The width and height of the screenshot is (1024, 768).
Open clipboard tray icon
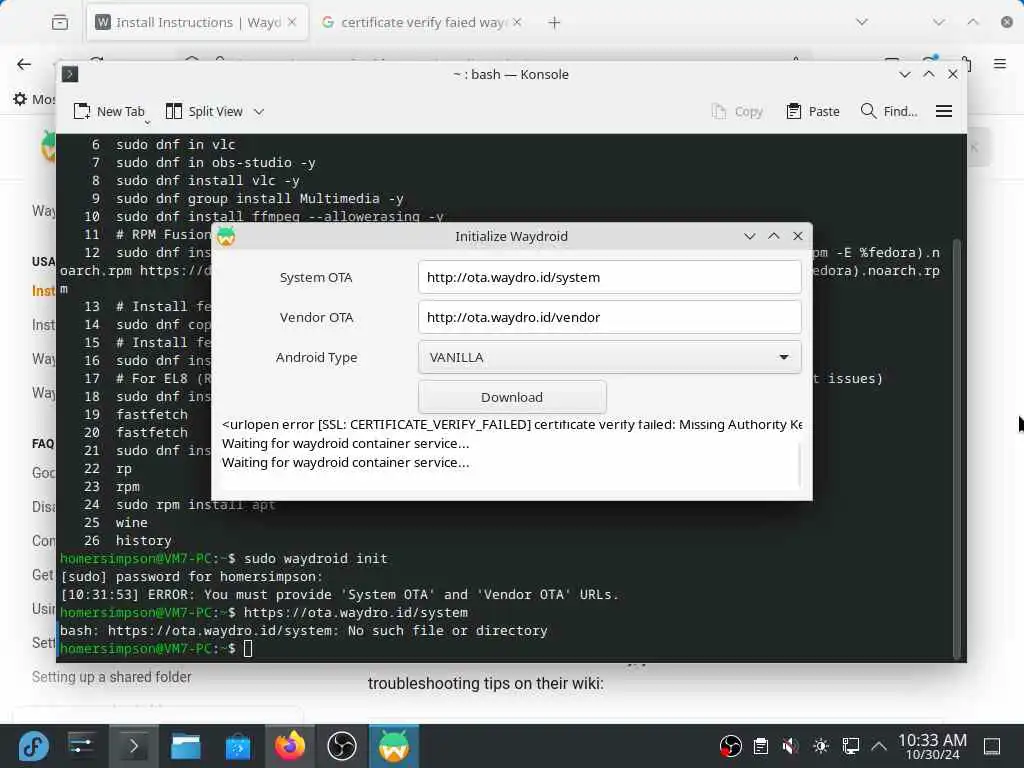click(x=761, y=746)
